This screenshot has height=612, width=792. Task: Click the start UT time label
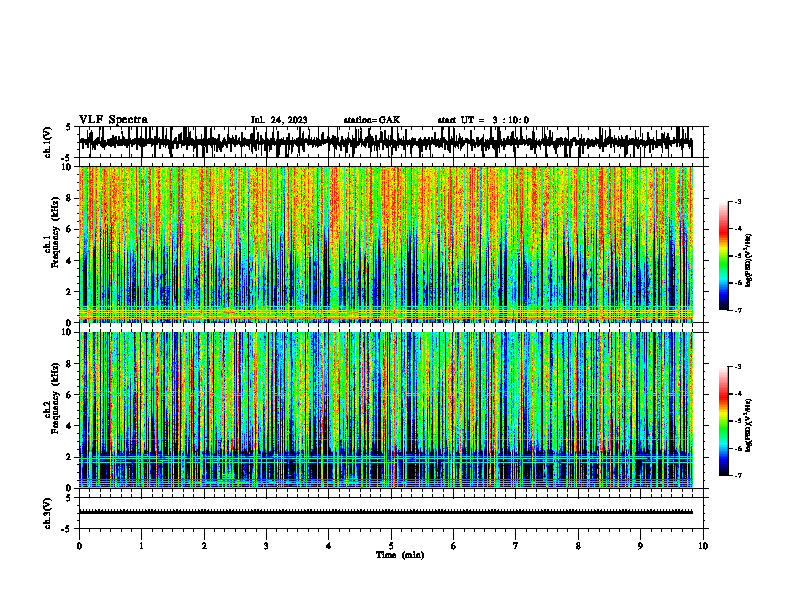[483, 120]
